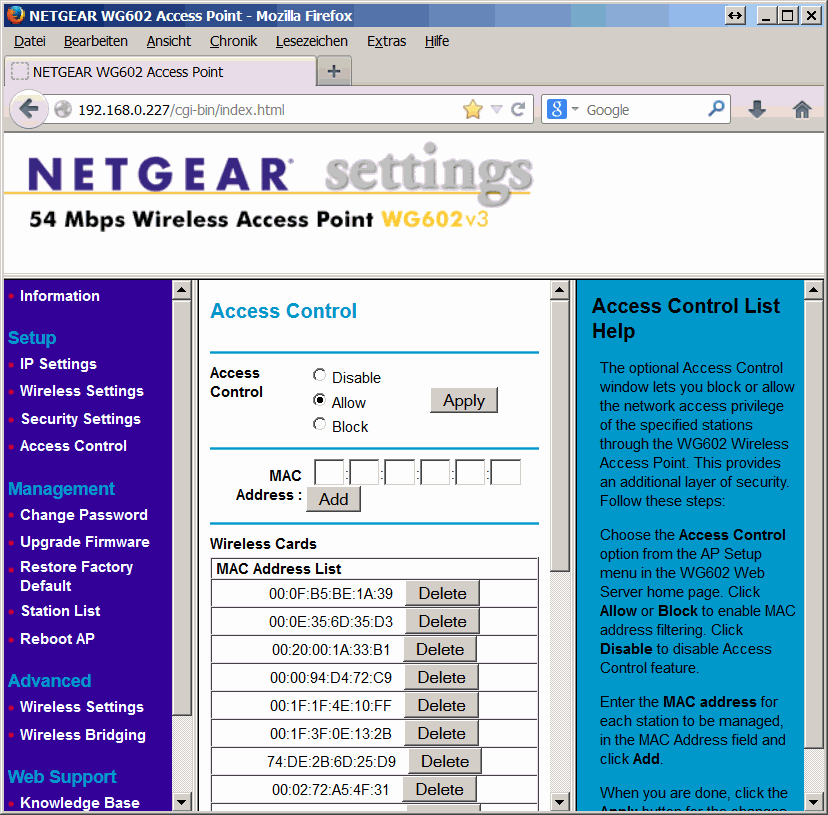Open a new tab with plus icon
Viewport: 828px width, 815px height.
pyautogui.click(x=334, y=72)
